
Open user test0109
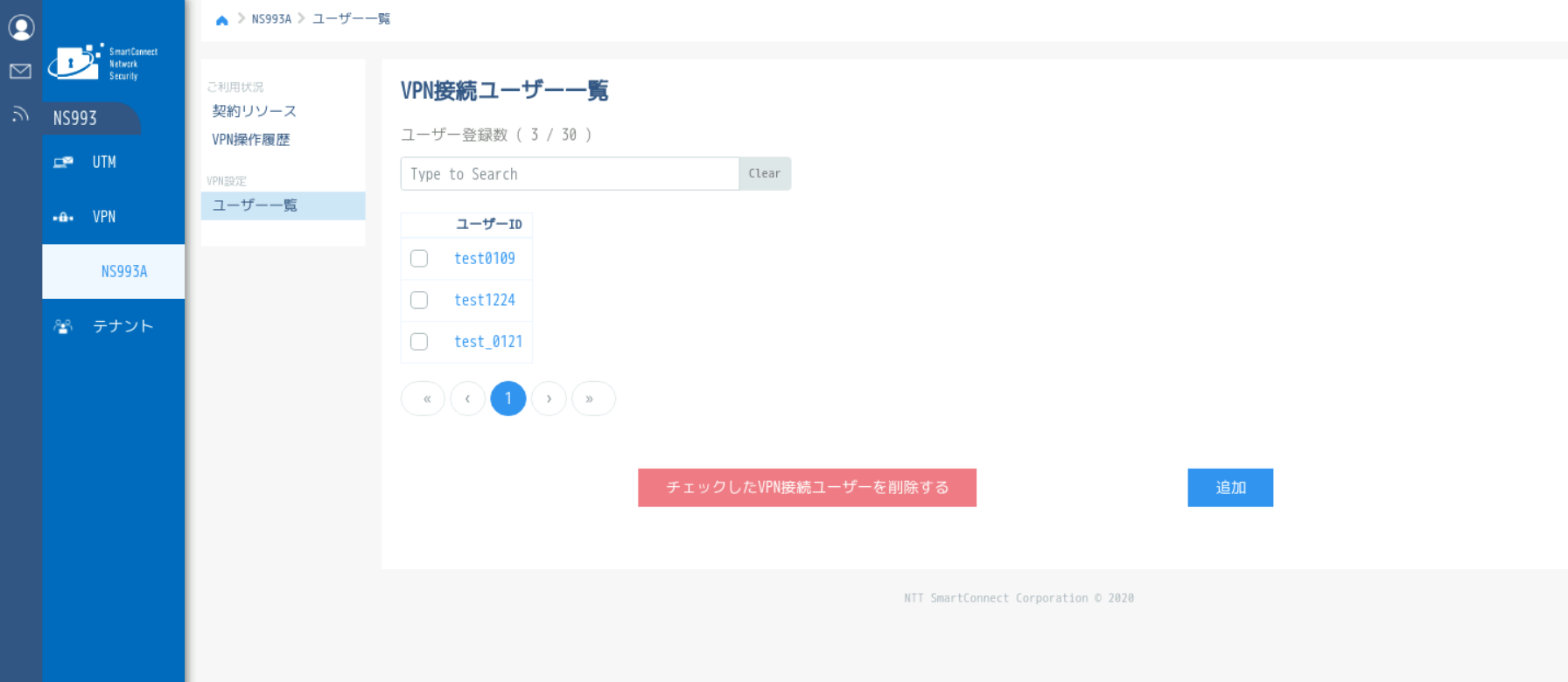tap(485, 258)
